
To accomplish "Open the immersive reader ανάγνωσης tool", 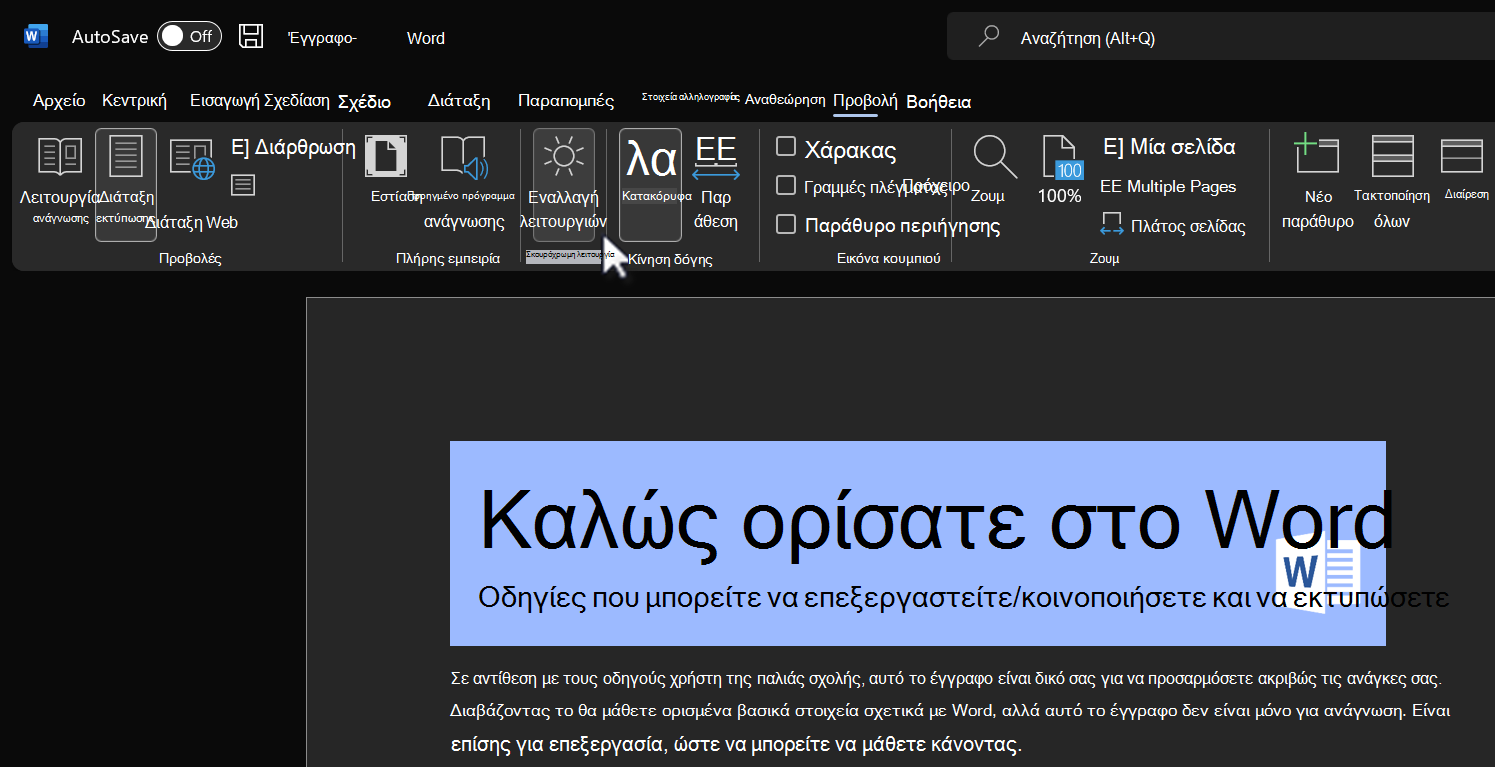I will pyautogui.click(x=463, y=182).
